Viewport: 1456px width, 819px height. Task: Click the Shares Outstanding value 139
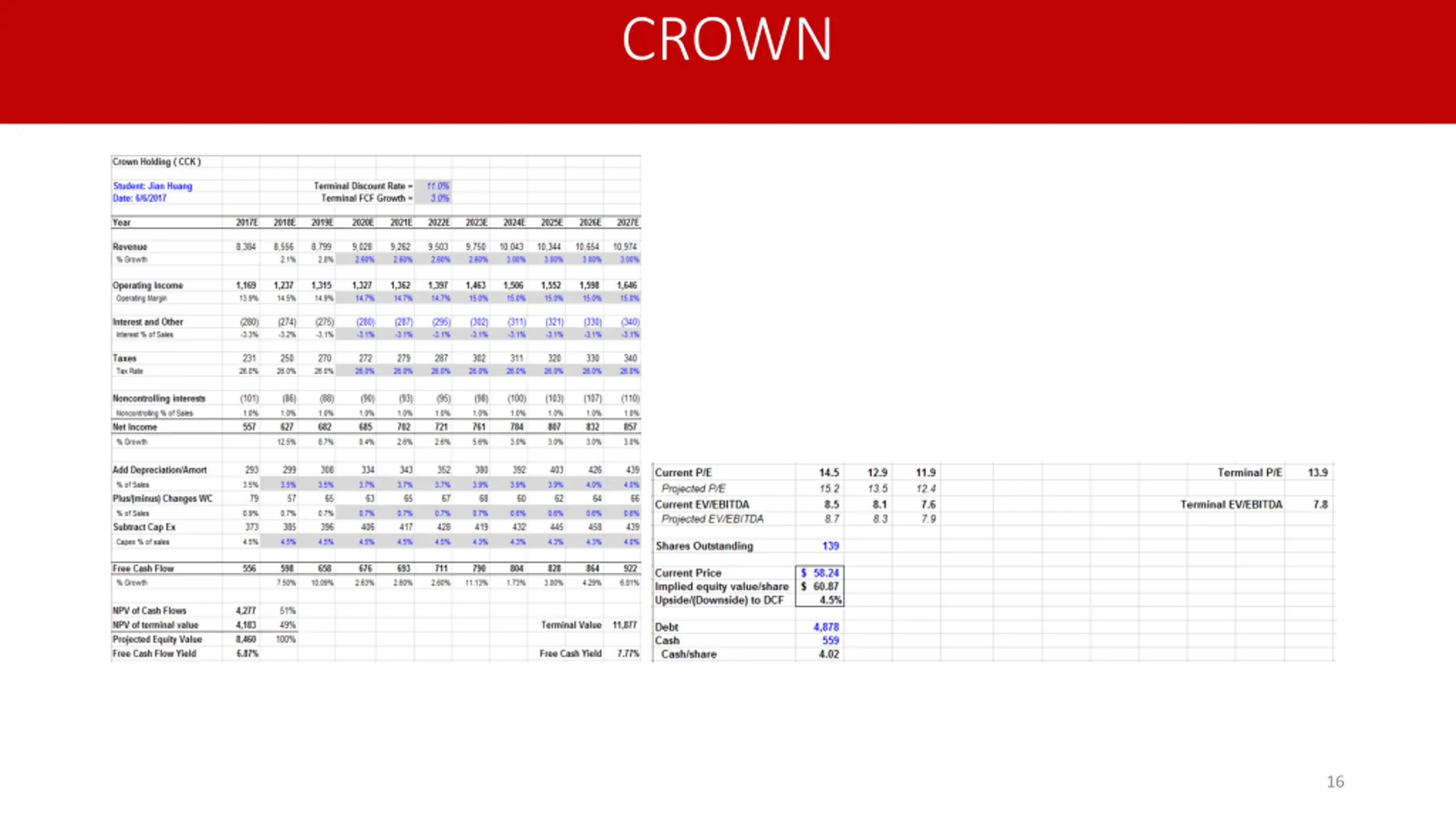point(830,546)
